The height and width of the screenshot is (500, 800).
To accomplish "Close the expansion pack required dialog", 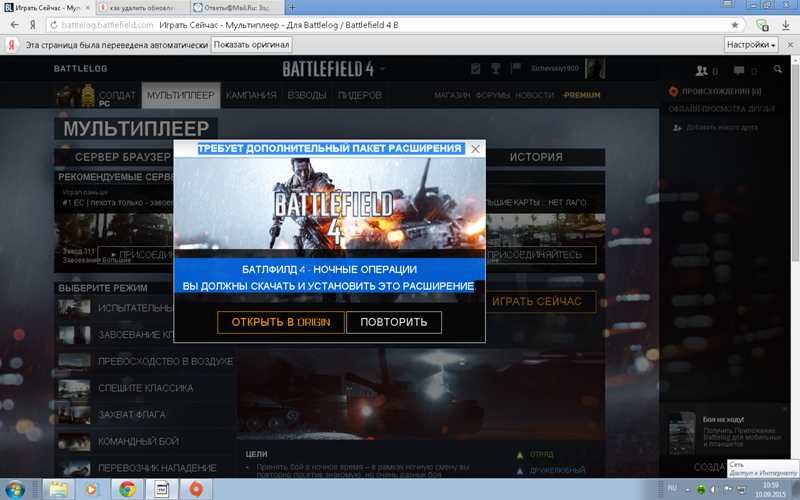I will (x=475, y=149).
